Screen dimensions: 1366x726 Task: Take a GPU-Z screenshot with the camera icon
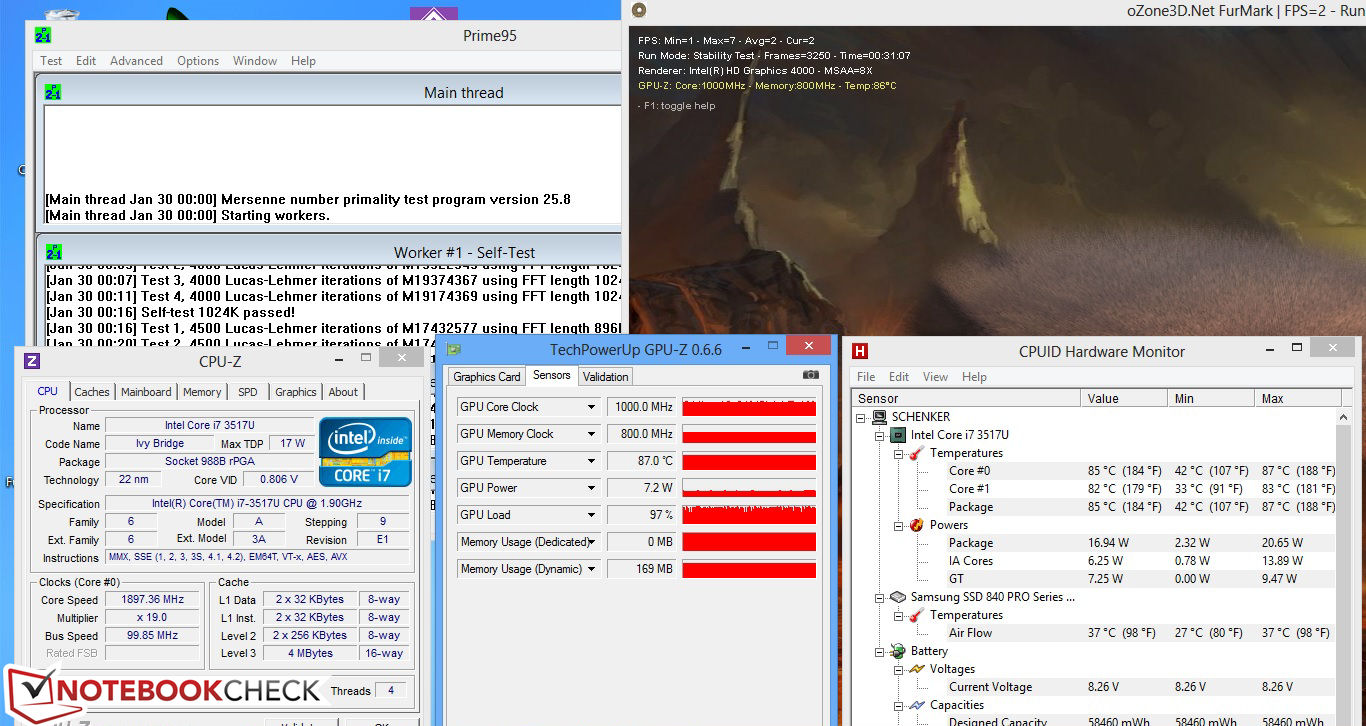[x=810, y=375]
